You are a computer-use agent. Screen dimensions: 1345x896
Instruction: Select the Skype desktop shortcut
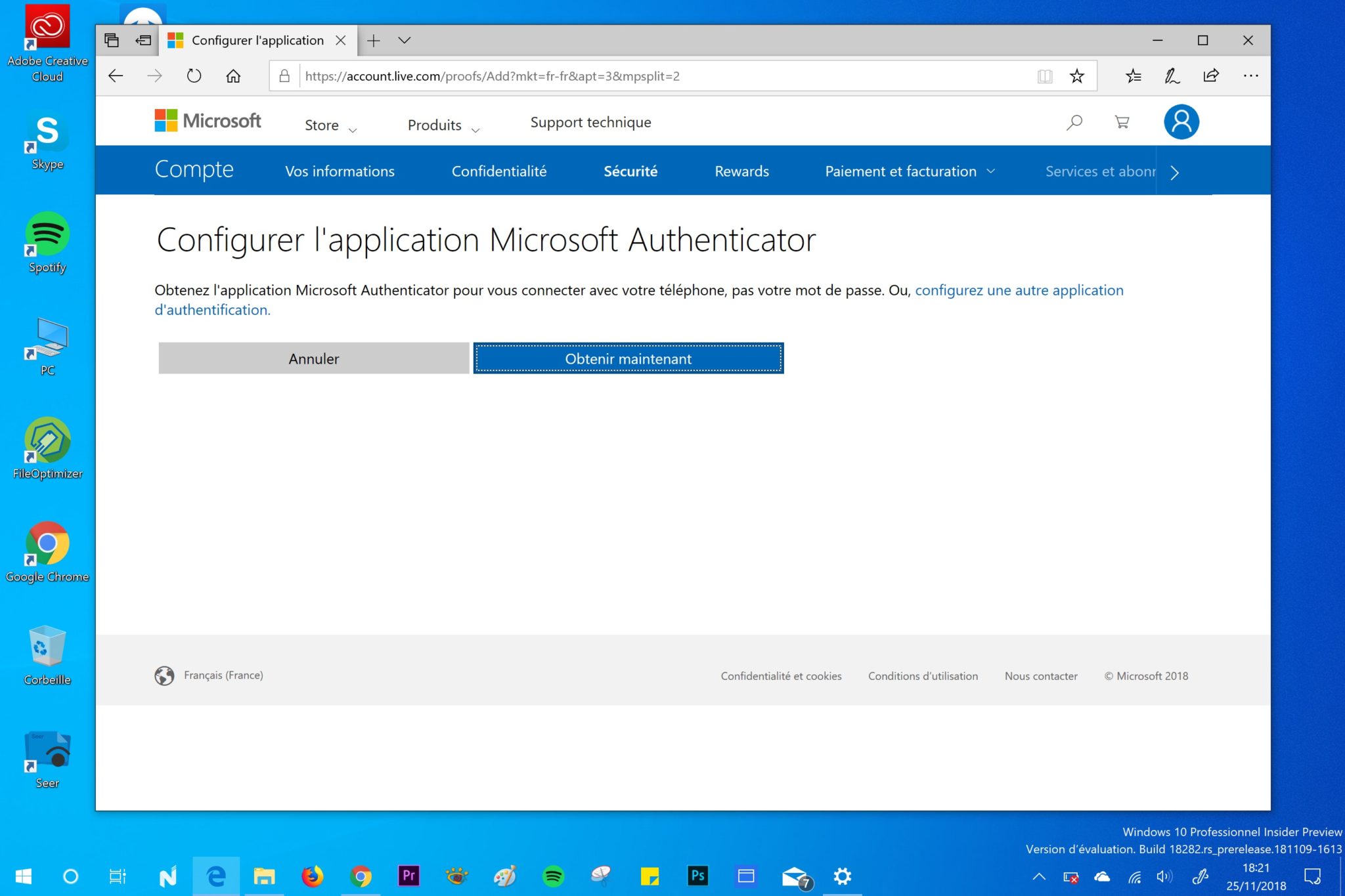click(x=47, y=140)
